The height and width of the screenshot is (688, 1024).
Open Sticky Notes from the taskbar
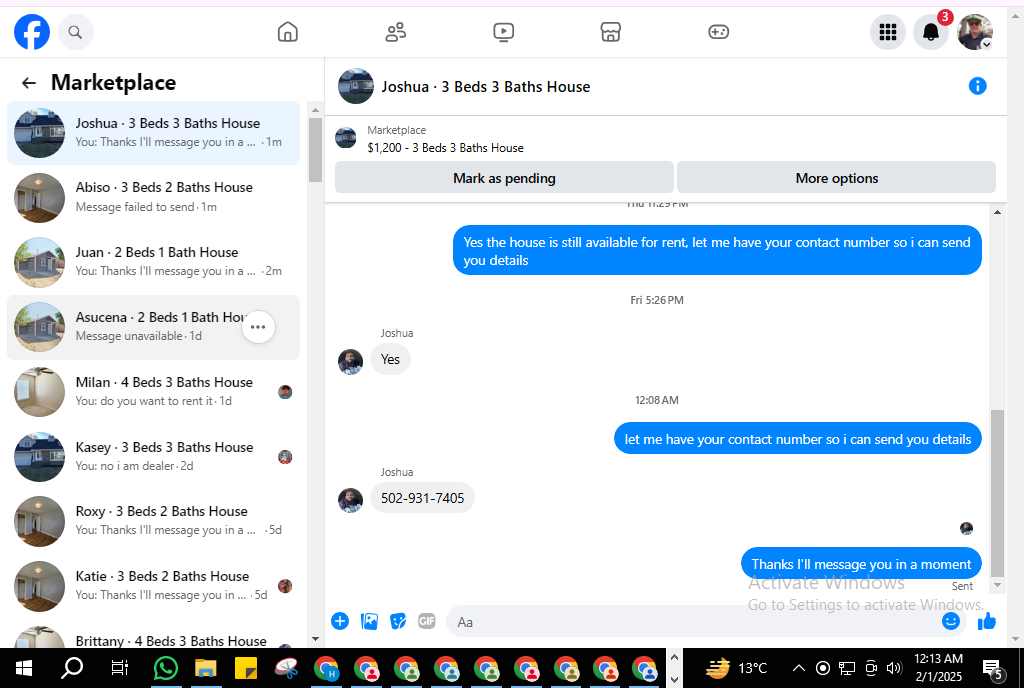pos(246,668)
